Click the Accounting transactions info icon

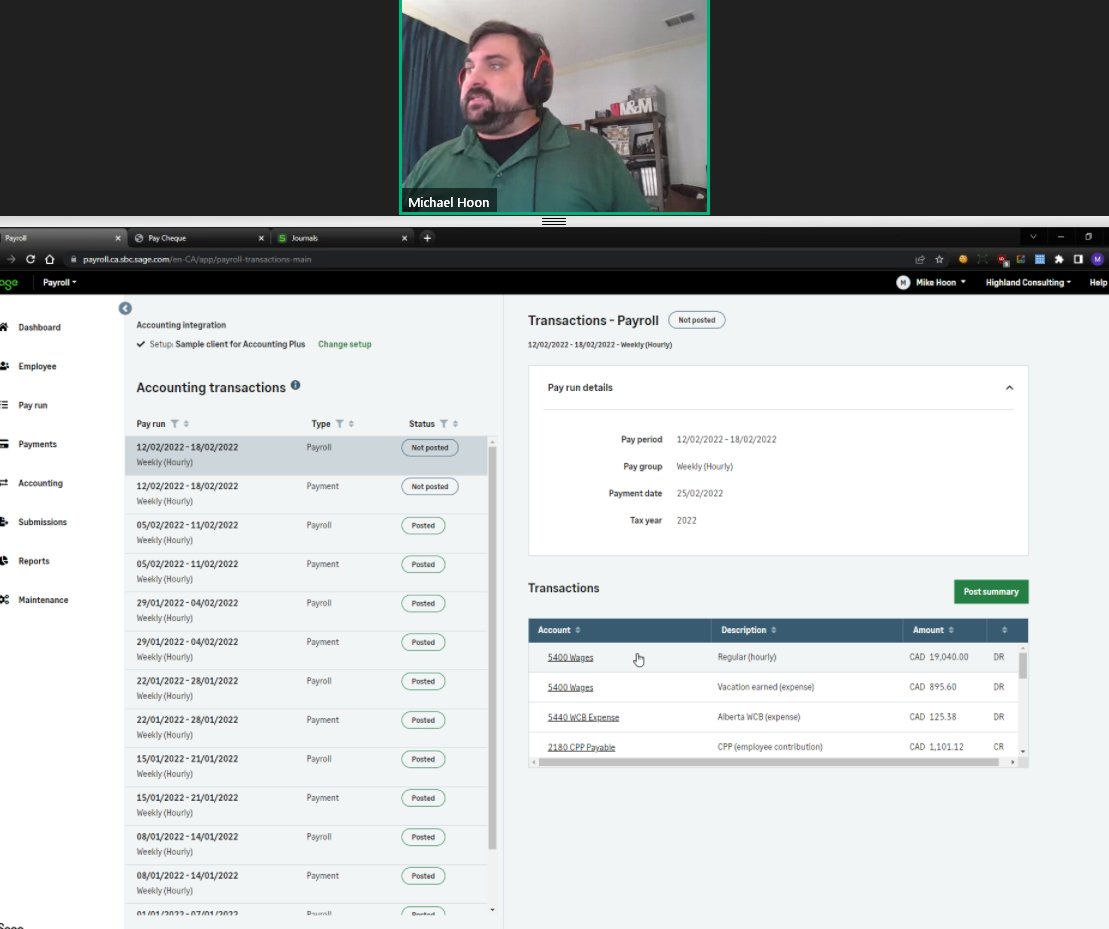pyautogui.click(x=296, y=386)
